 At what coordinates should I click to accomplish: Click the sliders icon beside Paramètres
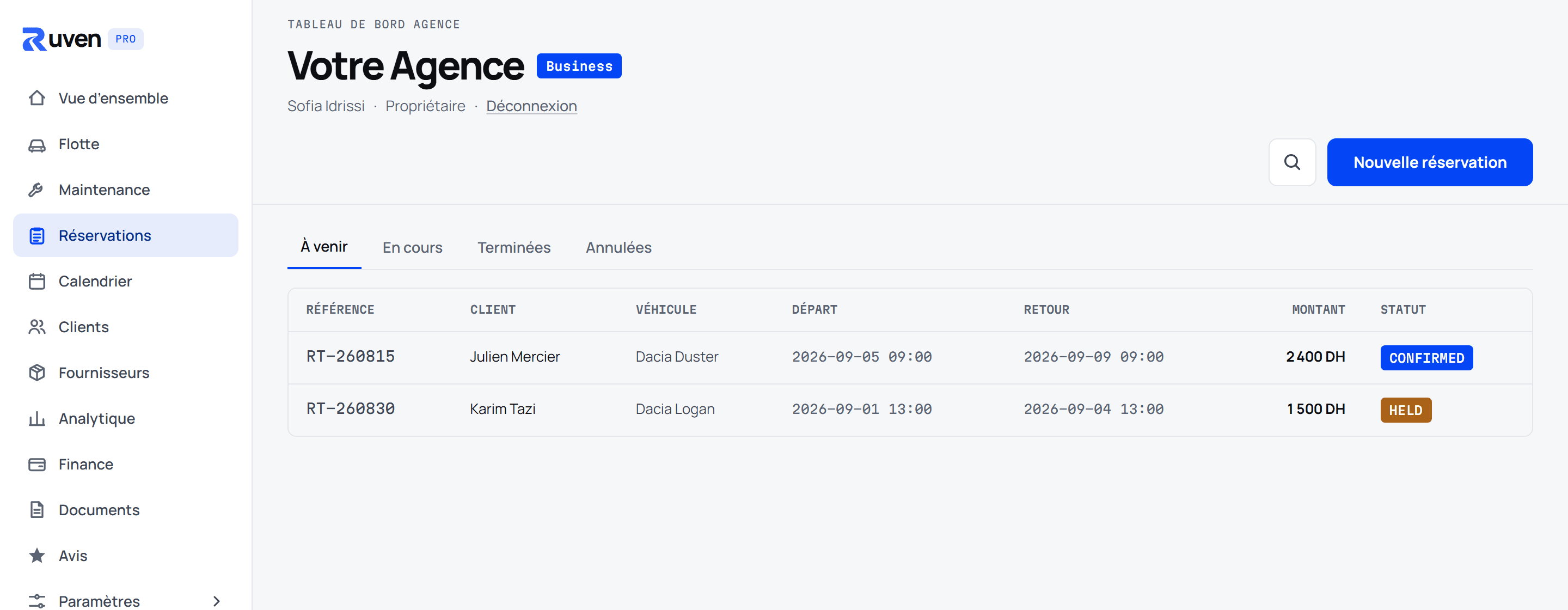[x=37, y=601]
